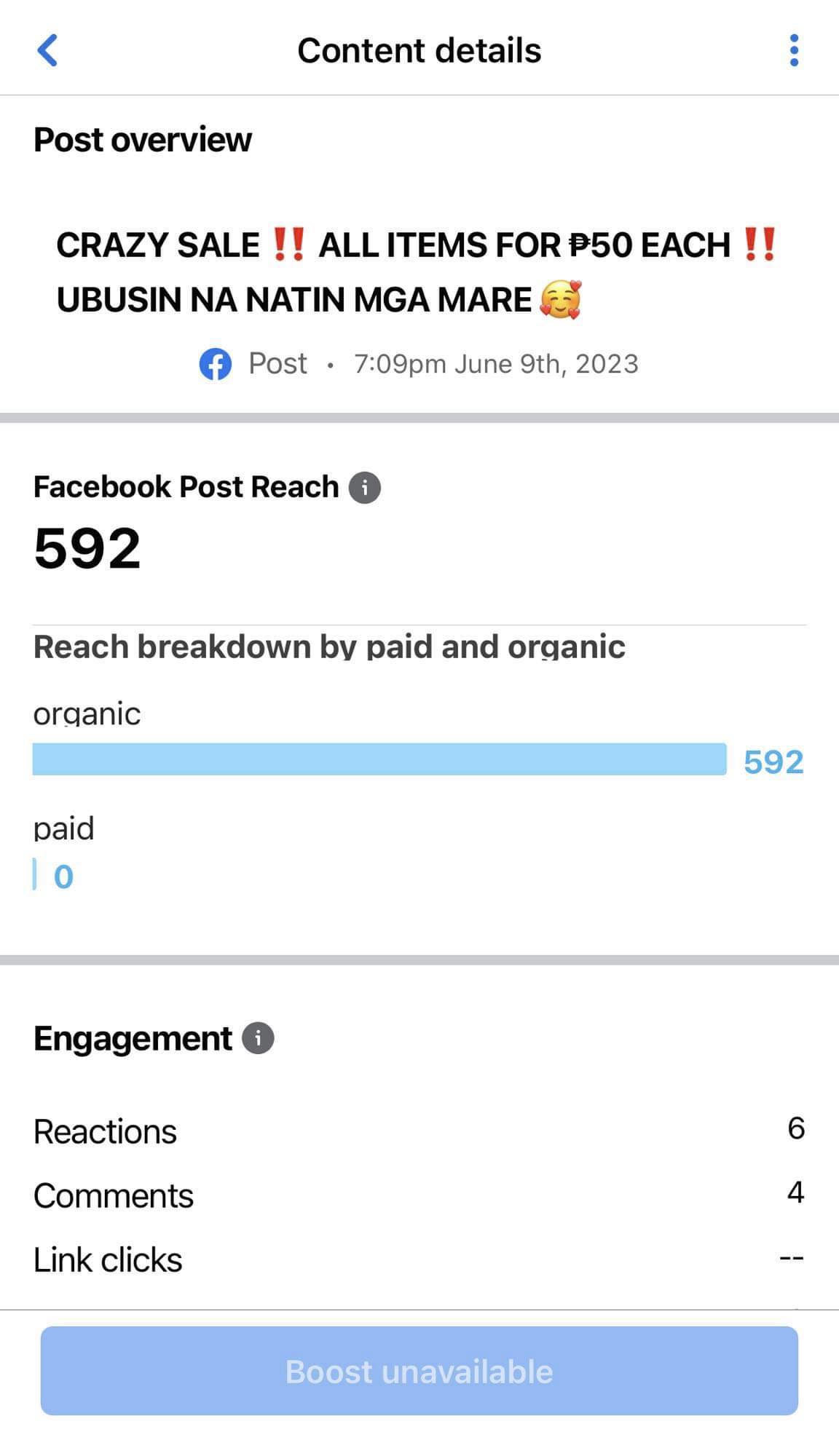Tap the post timestamp June 9th, 2023

coord(495,364)
